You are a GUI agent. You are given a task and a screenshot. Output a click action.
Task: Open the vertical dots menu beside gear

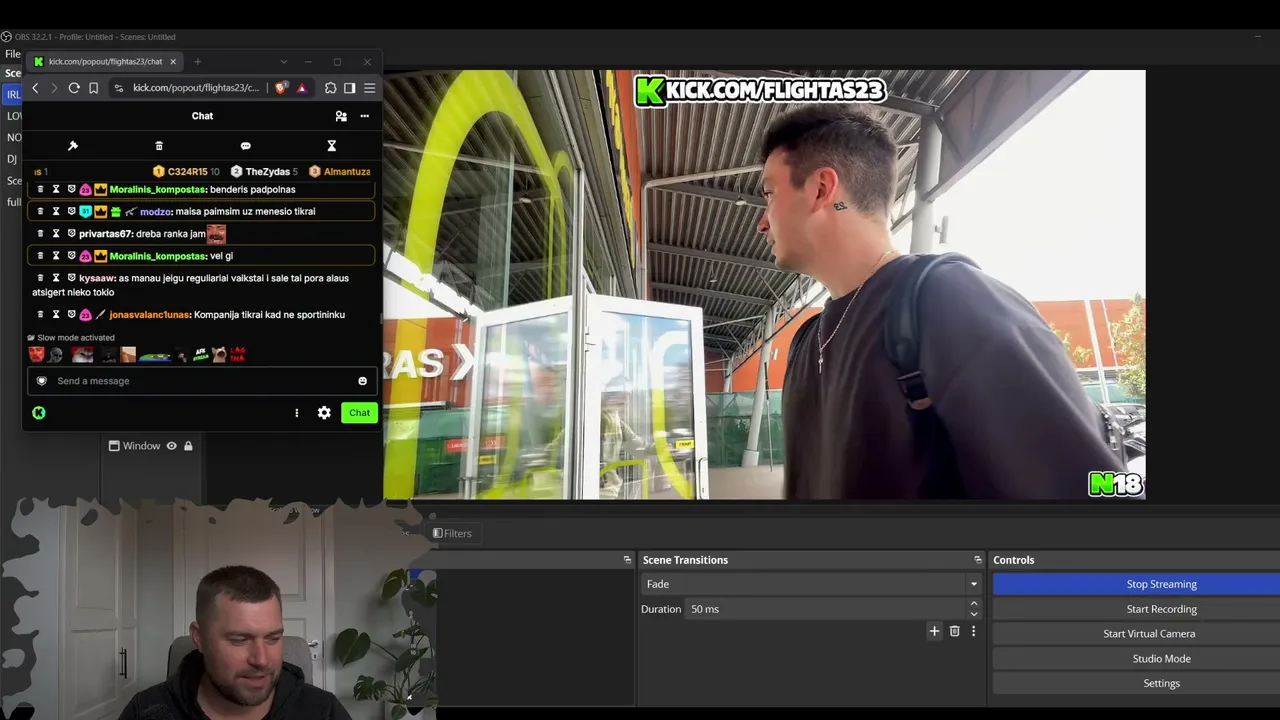pyautogui.click(x=296, y=413)
